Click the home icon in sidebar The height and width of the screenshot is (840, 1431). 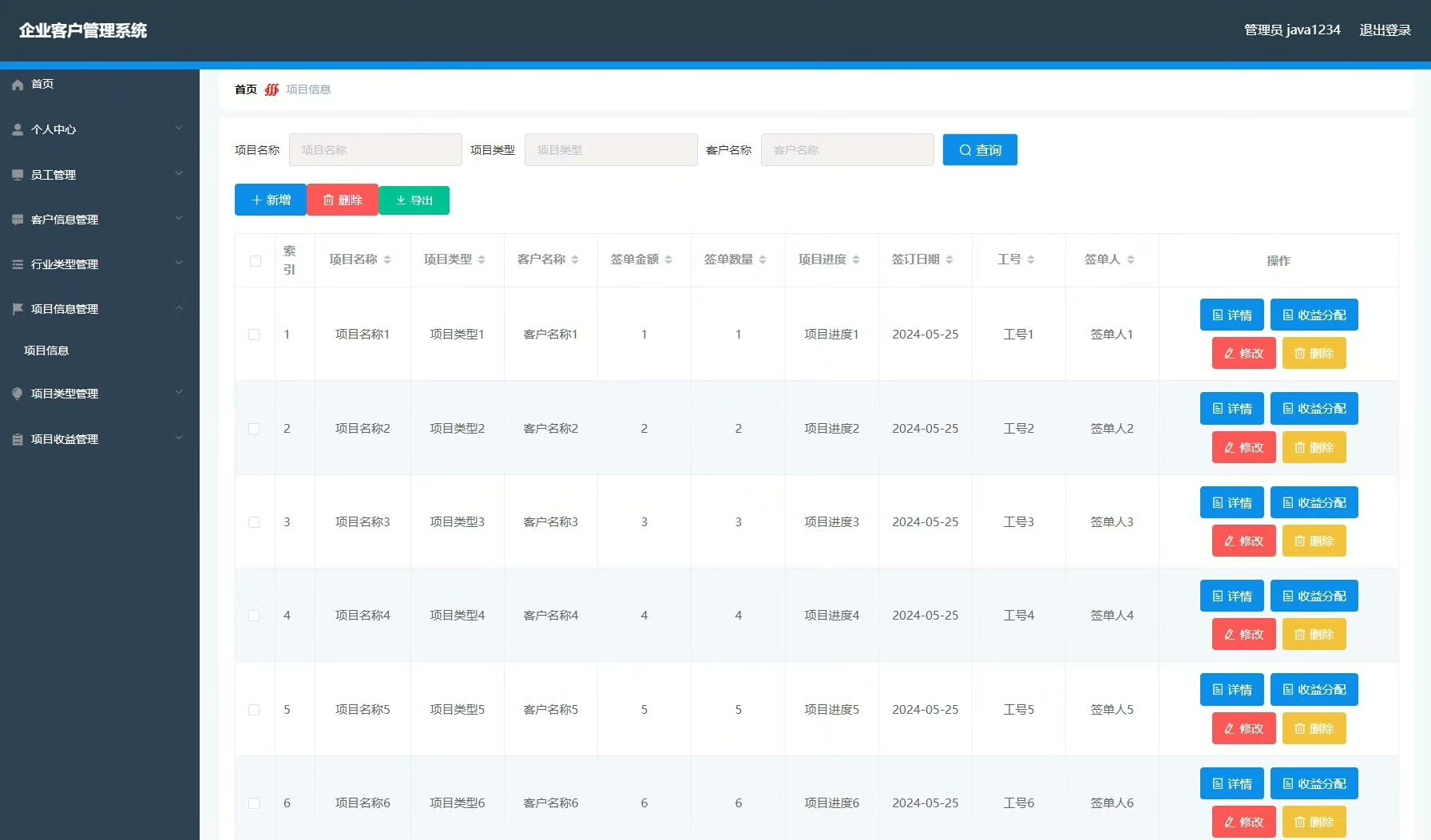[x=18, y=85]
